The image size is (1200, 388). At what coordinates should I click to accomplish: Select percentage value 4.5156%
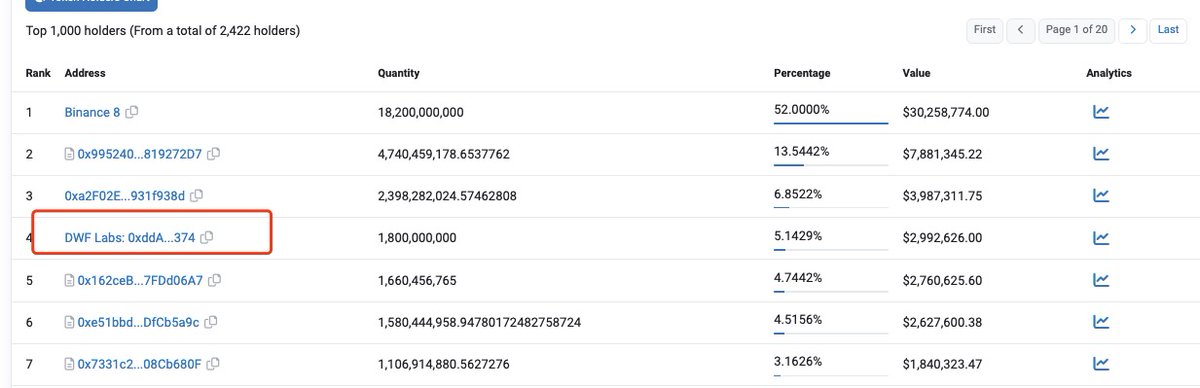[x=798, y=319]
